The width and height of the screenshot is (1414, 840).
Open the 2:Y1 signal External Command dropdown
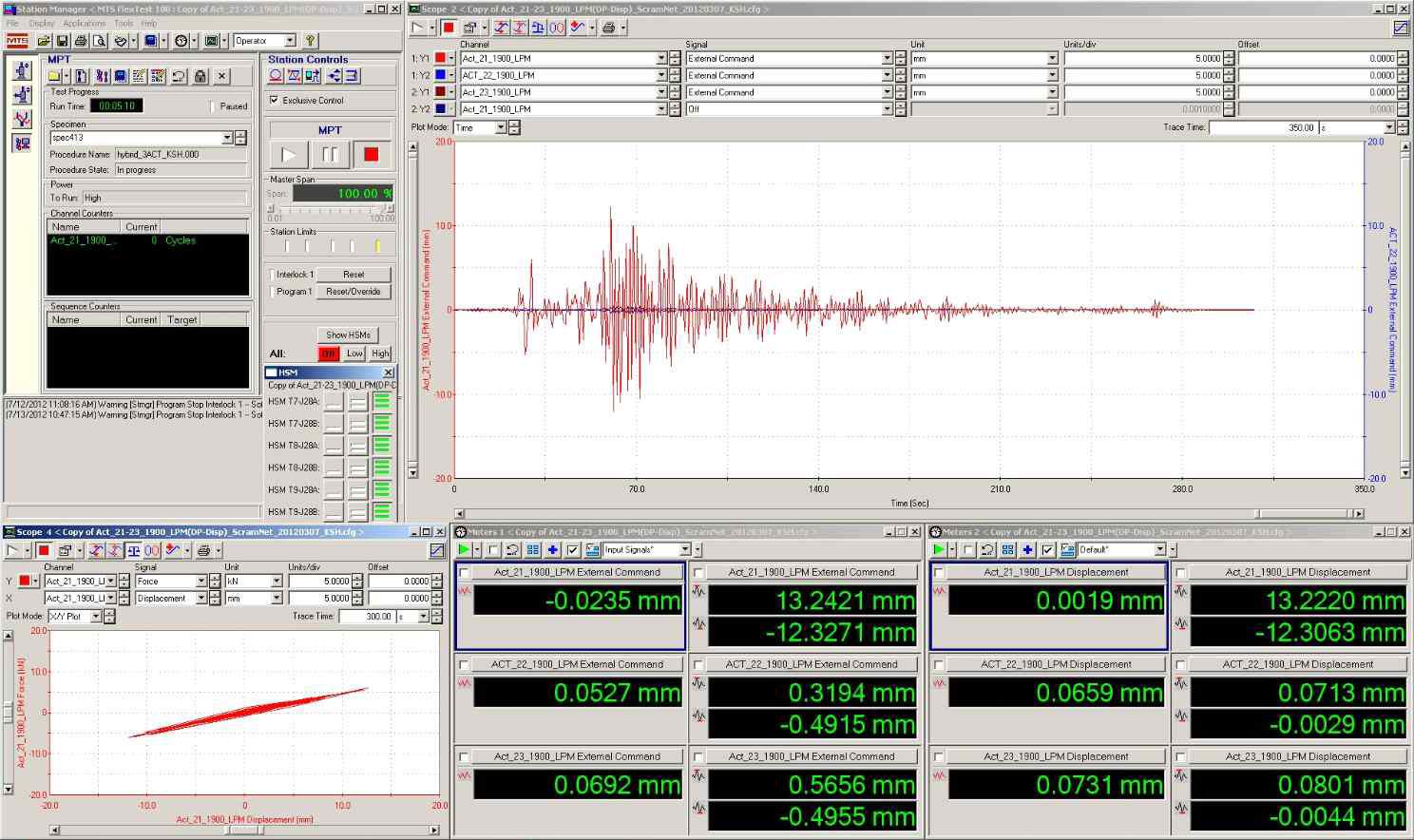coord(887,92)
